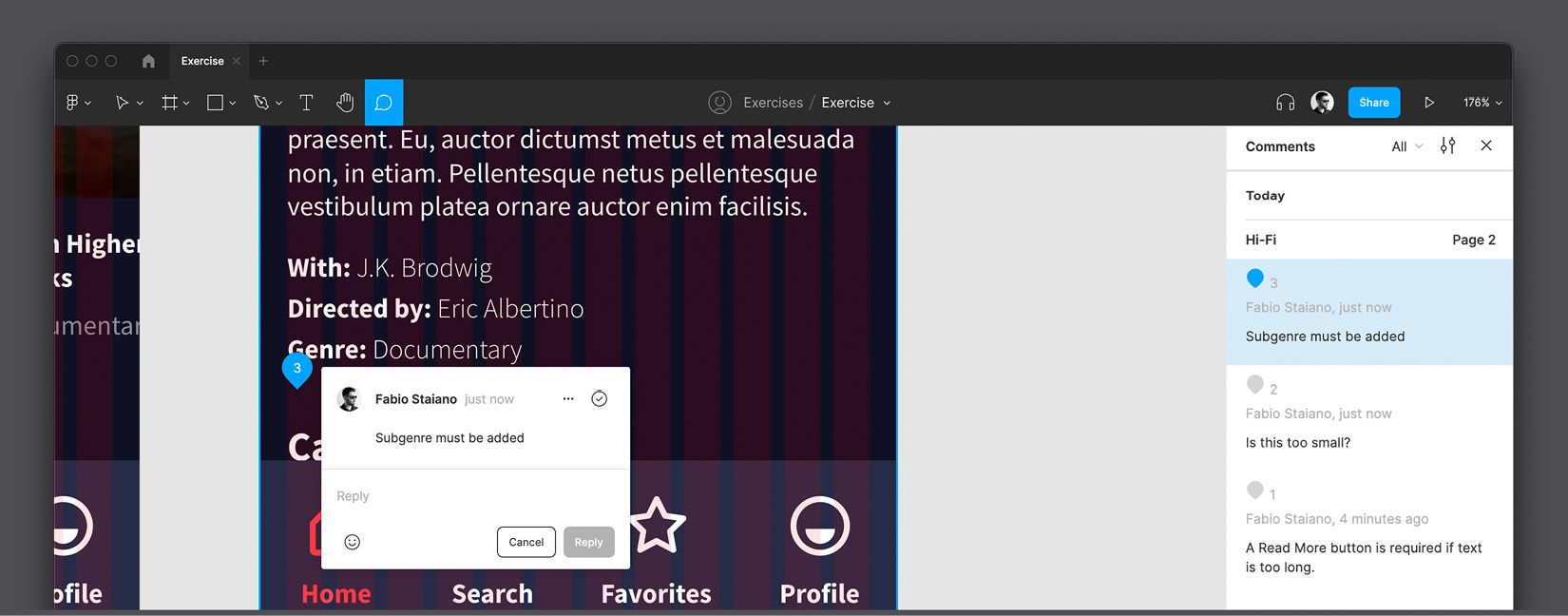Open the 176% zoom dropdown
Screen dimensions: 1568x616
(1482, 103)
